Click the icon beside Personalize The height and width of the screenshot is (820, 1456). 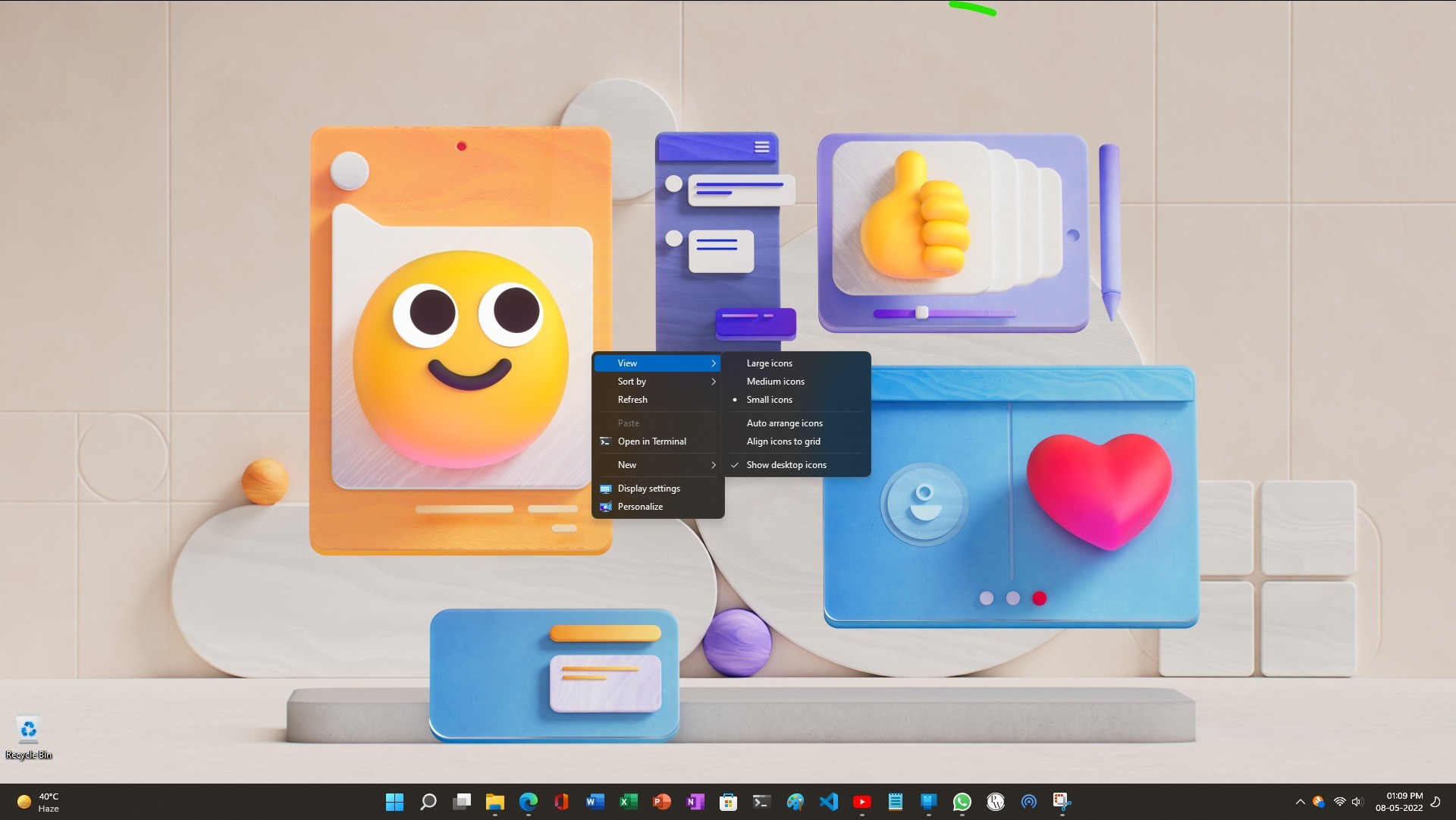pyautogui.click(x=605, y=507)
